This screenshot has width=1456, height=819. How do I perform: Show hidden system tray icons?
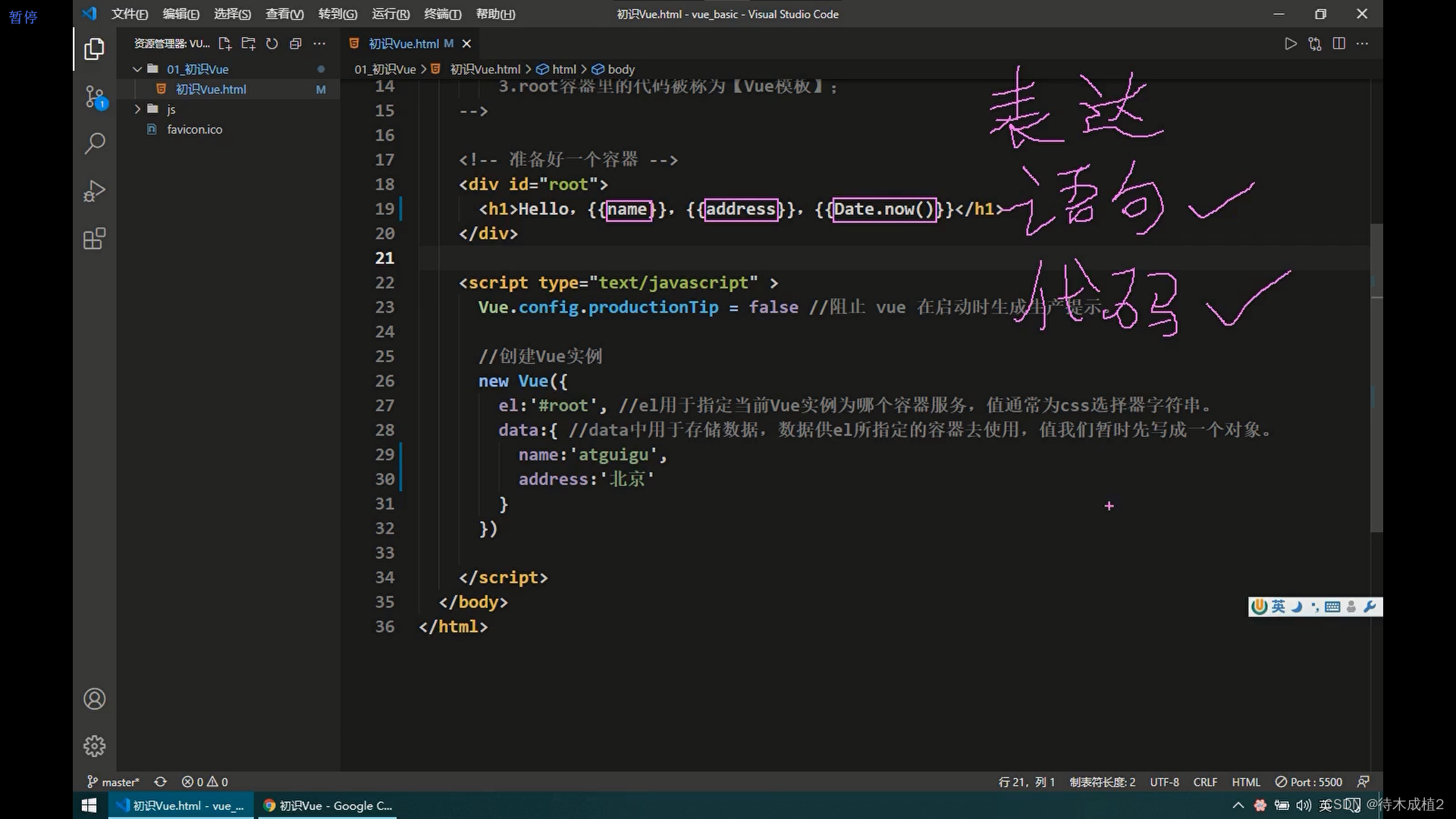(x=1238, y=805)
